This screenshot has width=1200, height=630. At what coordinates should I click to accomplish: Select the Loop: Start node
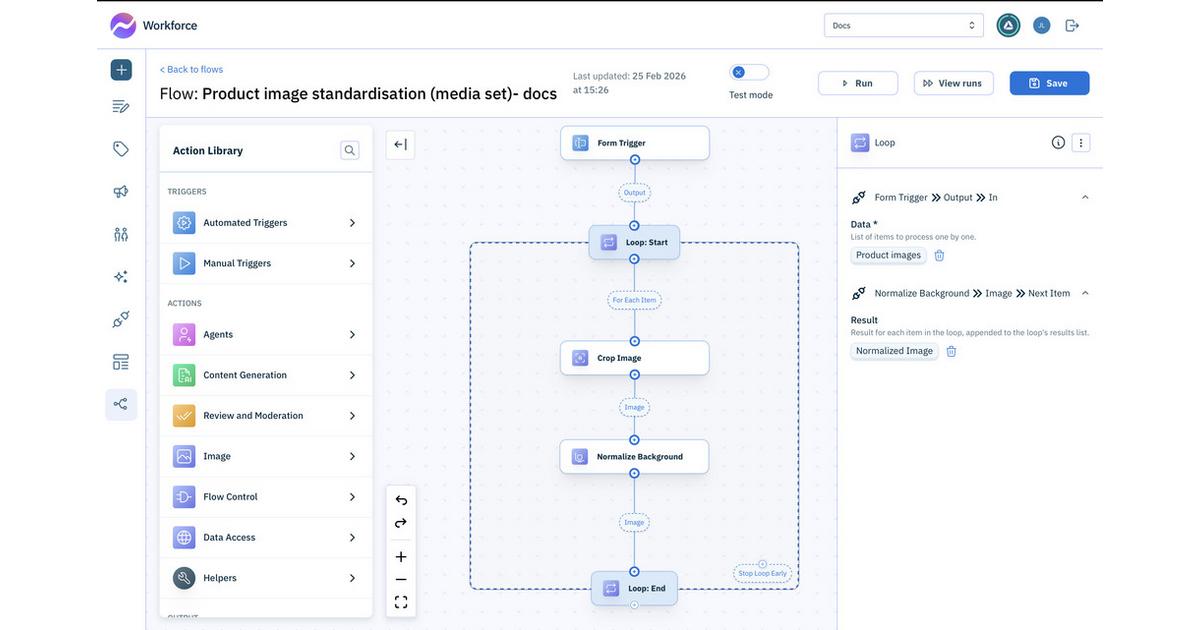(634, 242)
